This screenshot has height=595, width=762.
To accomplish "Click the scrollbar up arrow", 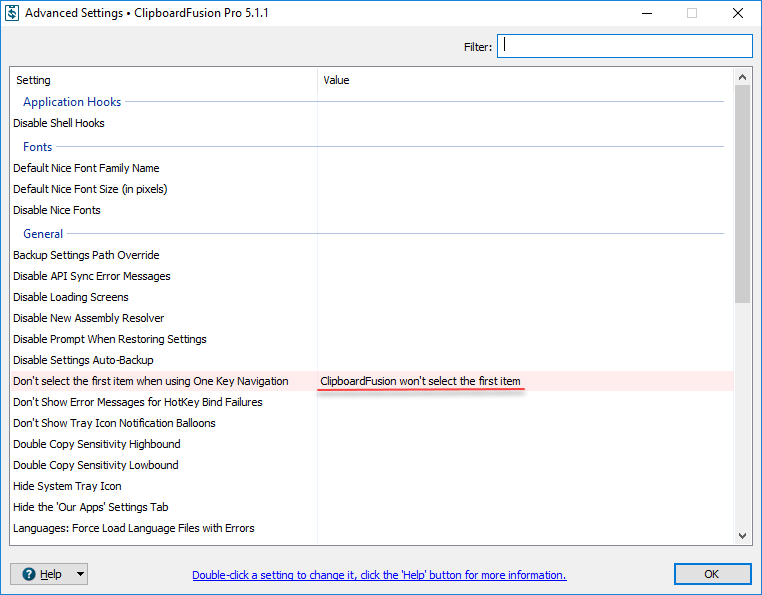I will 742,77.
